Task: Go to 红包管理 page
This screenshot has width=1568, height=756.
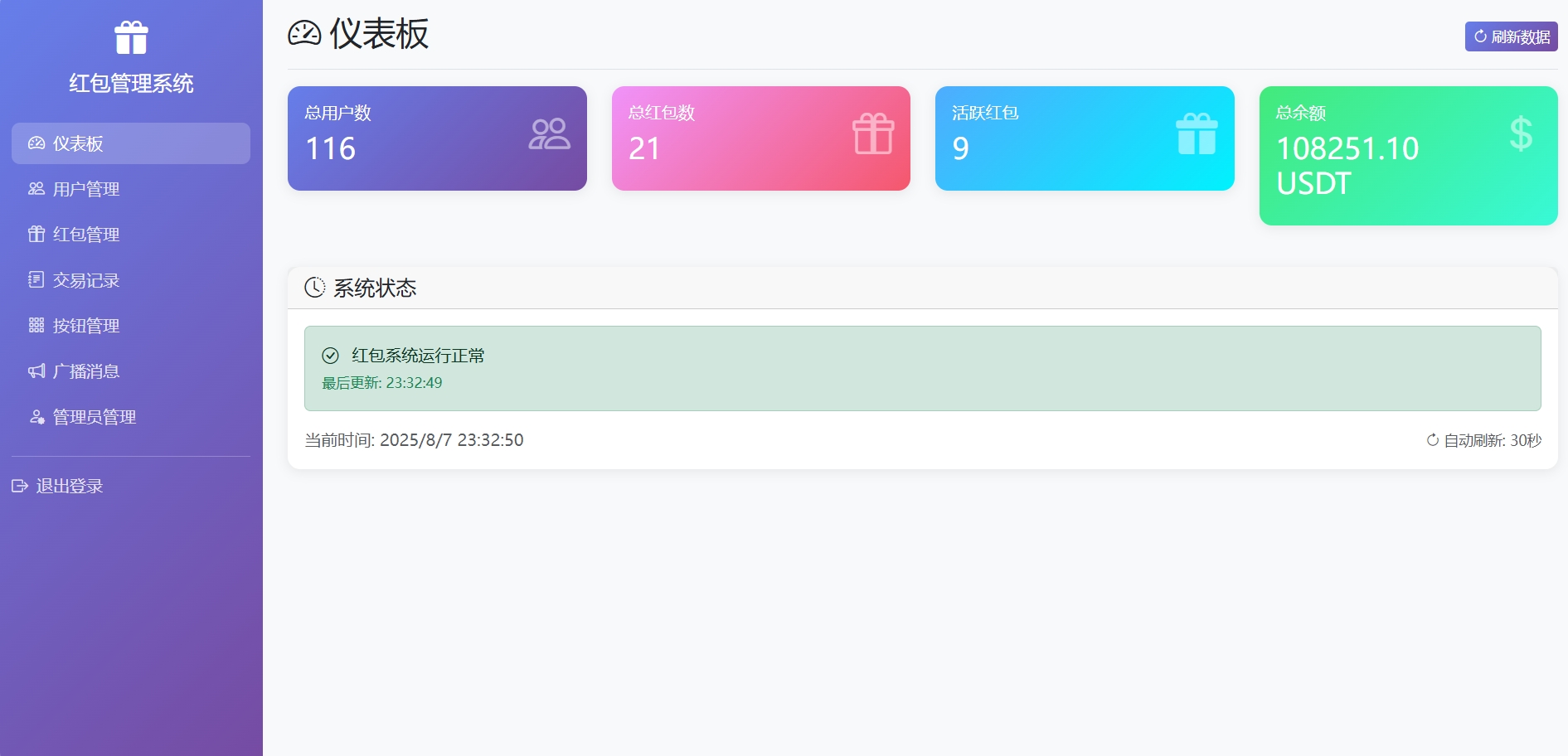Action: tap(86, 235)
